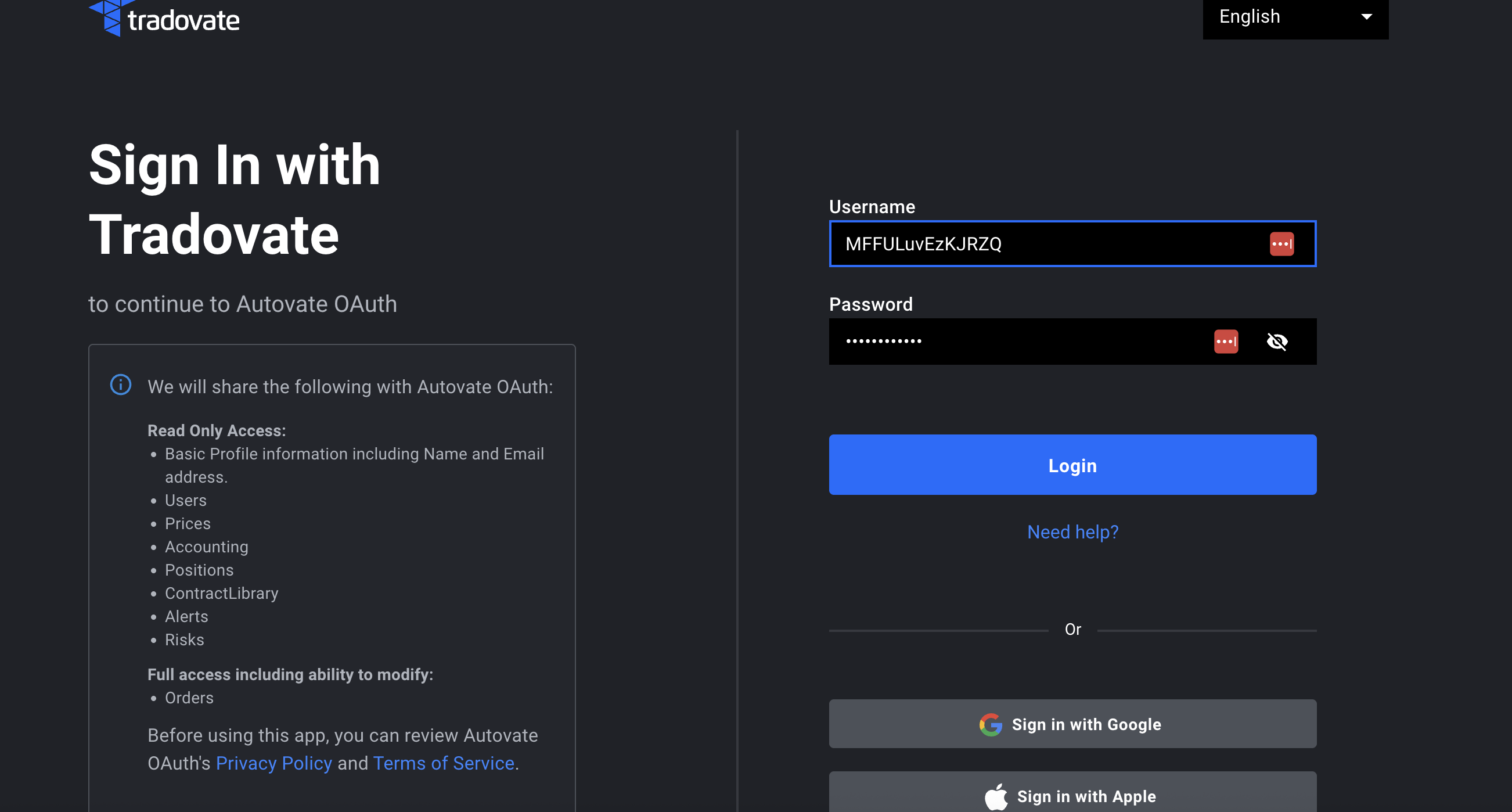Click the 'Users' list item
This screenshot has width=1512, height=812.
point(185,500)
